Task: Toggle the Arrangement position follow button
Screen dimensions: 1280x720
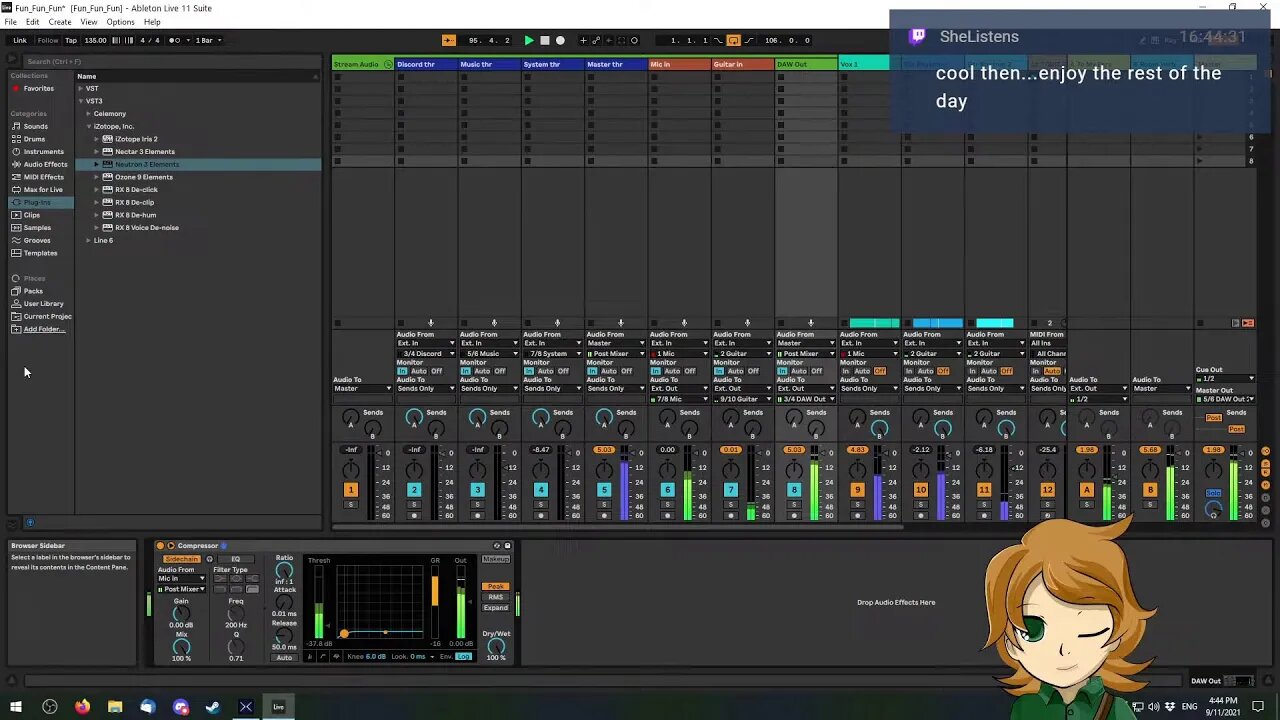Action: [448, 40]
